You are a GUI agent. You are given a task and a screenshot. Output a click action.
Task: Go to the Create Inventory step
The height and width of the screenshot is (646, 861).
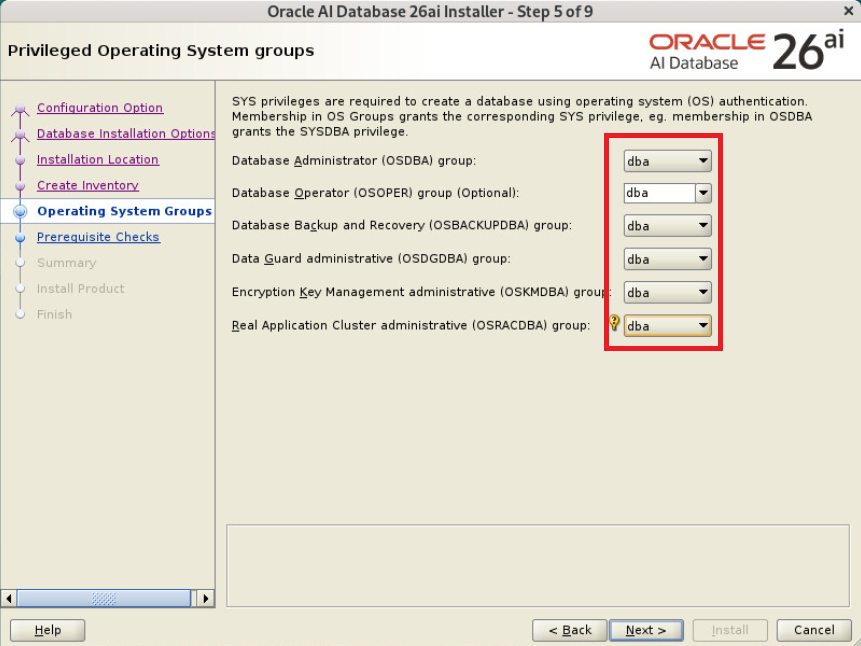(x=88, y=185)
